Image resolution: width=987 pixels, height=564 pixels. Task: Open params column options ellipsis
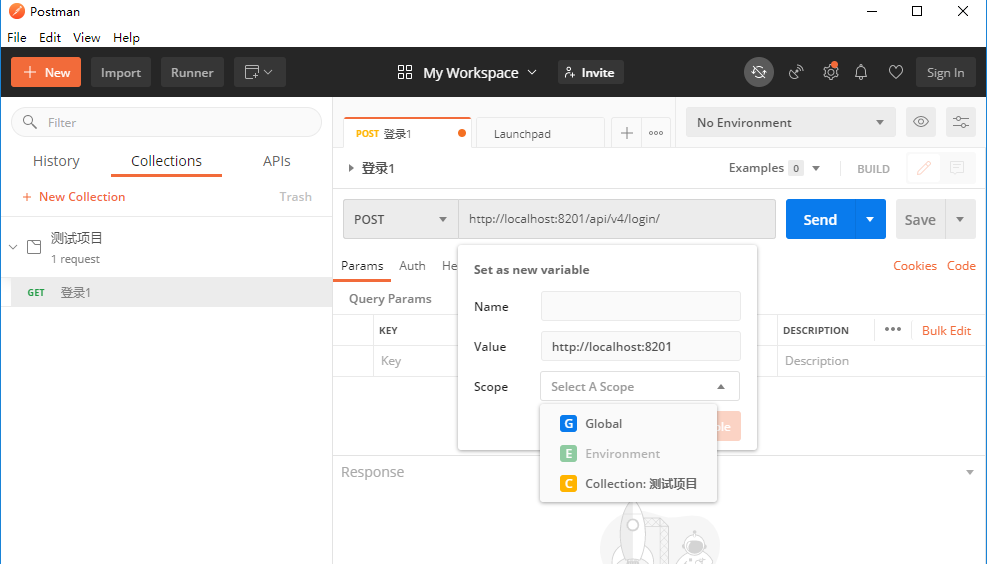893,329
